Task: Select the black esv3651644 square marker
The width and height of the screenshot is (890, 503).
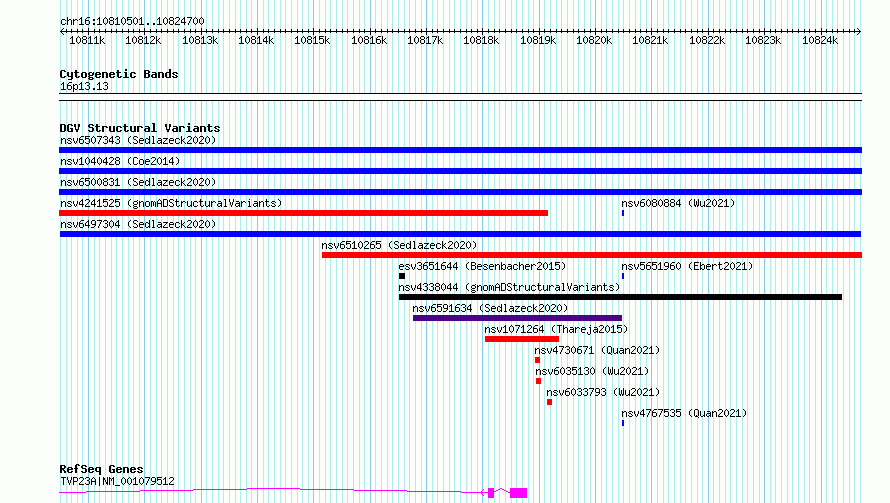Action: coord(402,276)
